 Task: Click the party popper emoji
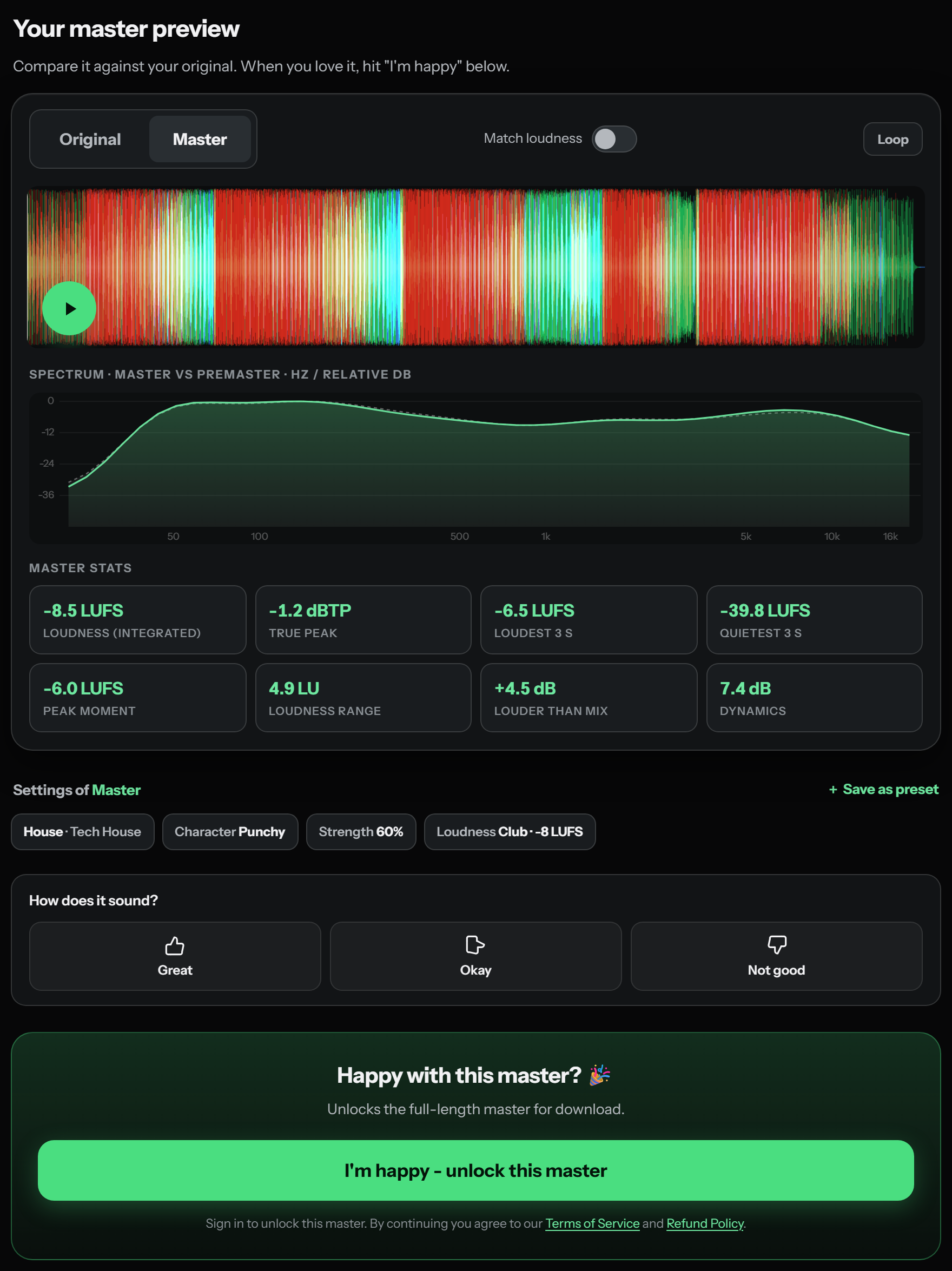tap(600, 1075)
